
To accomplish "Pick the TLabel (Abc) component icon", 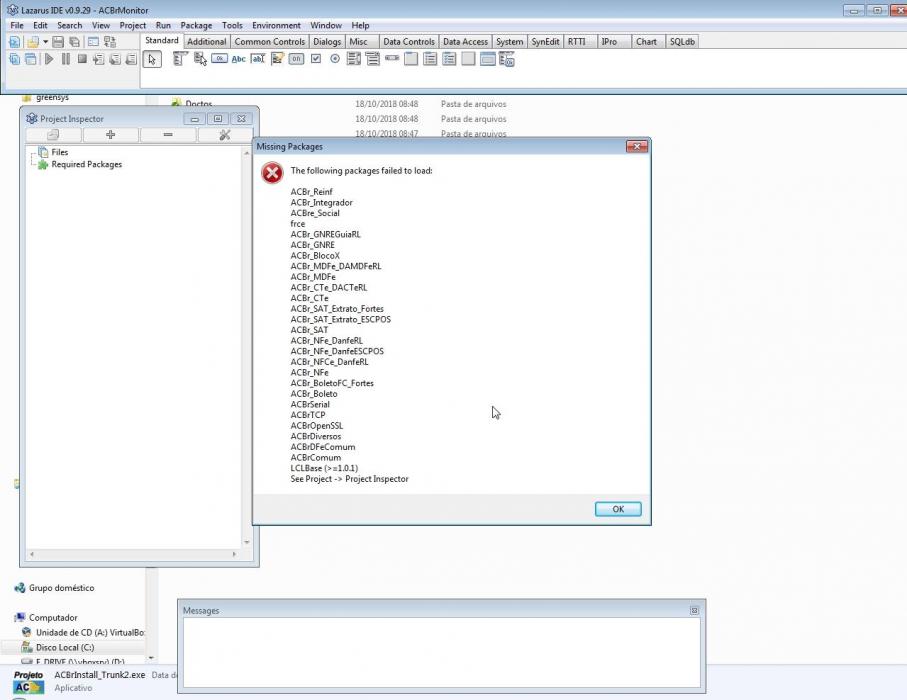I will click(238, 59).
